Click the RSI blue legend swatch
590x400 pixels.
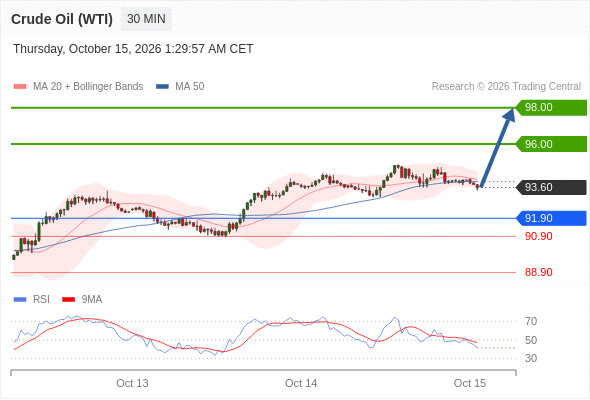(20, 300)
